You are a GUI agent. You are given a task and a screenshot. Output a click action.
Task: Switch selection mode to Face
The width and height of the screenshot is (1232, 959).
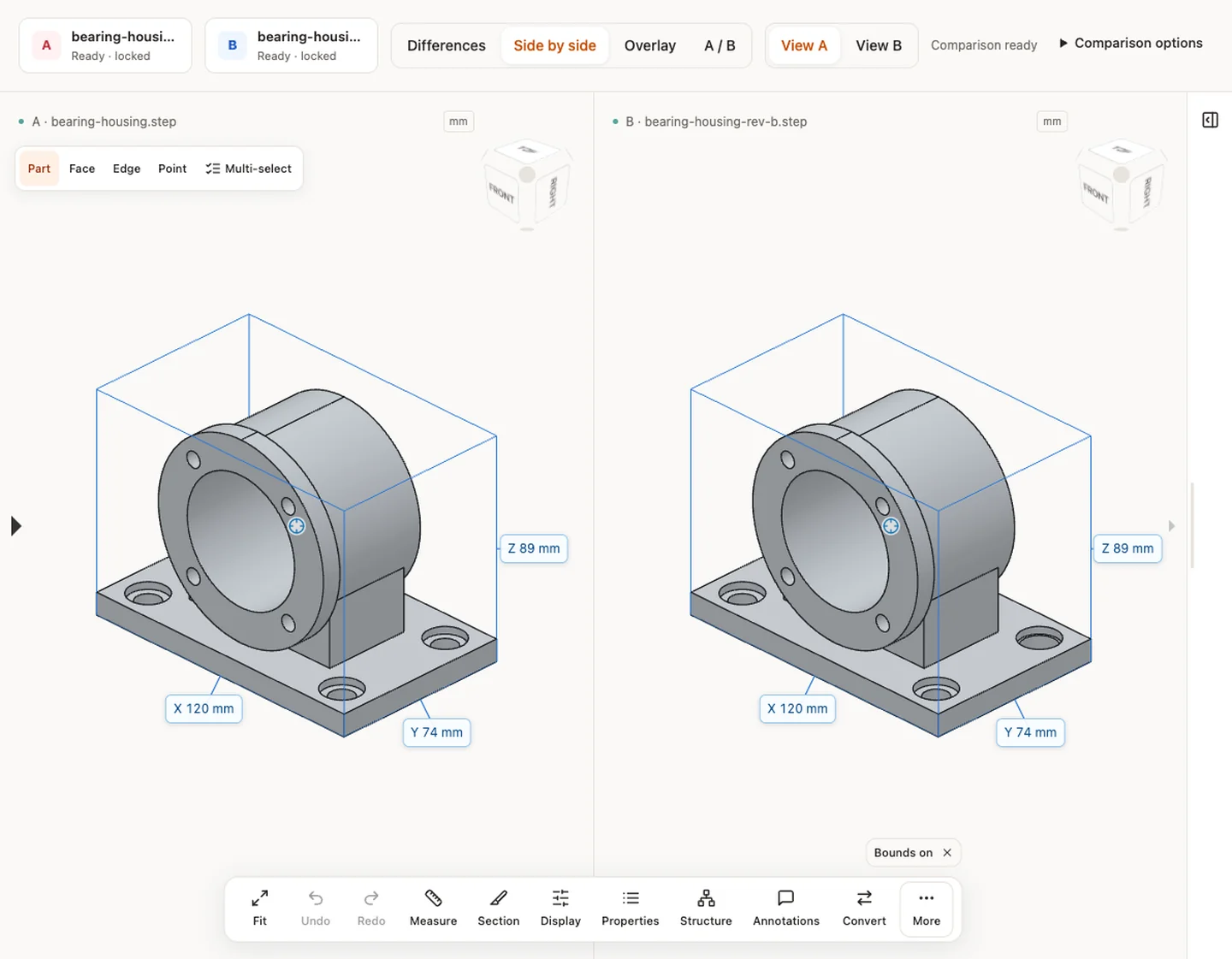[82, 169]
